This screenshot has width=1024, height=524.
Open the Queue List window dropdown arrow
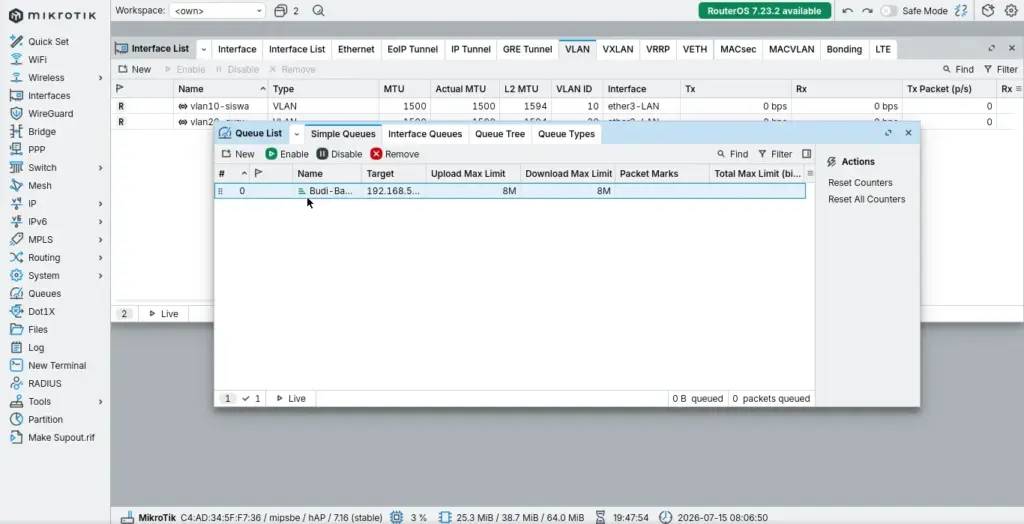coord(296,133)
